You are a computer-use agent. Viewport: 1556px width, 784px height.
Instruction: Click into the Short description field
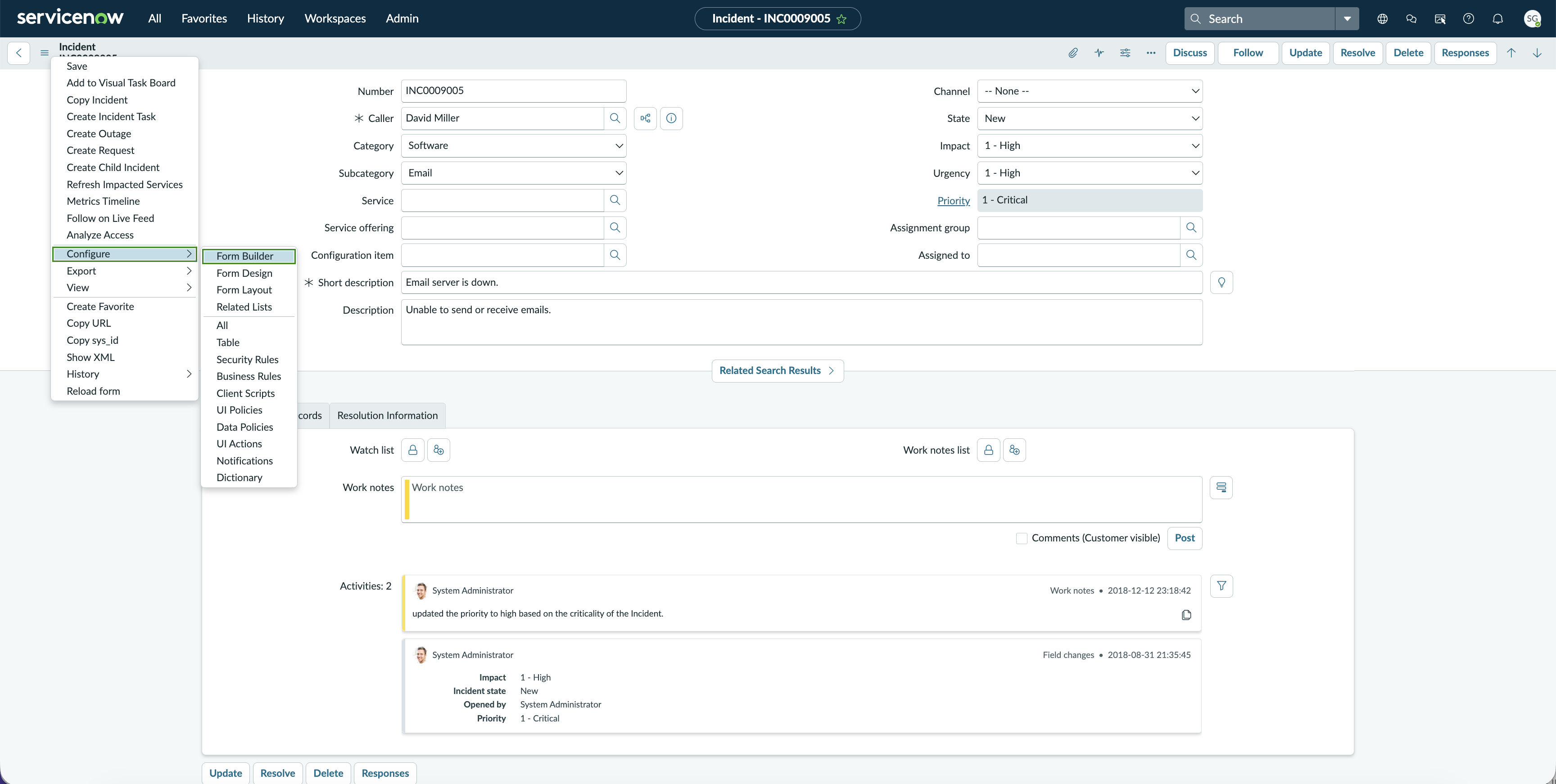click(801, 283)
